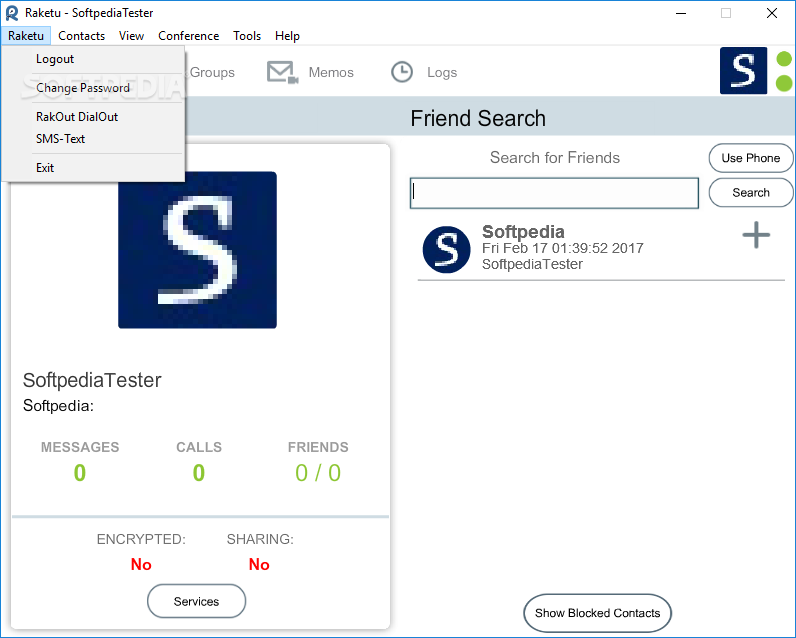This screenshot has height=638, width=796.
Task: Click the ENCRYPTED No status
Action: (141, 564)
